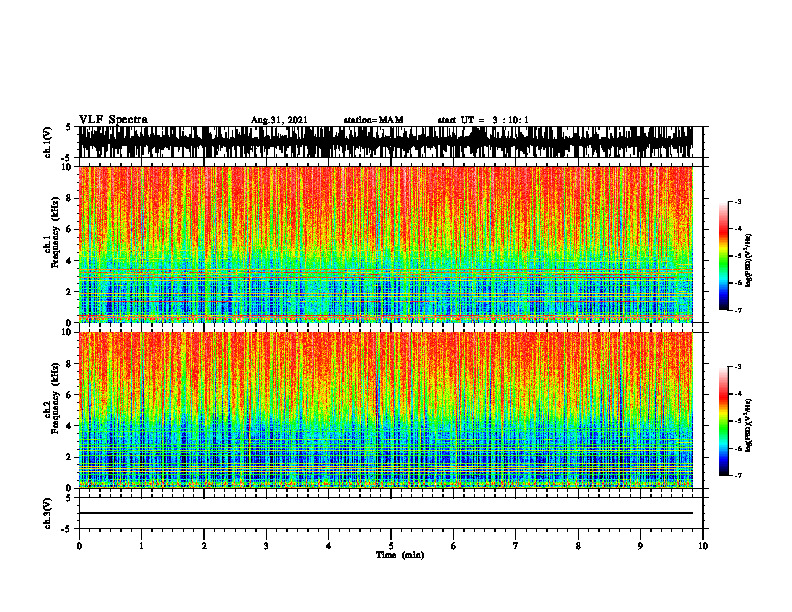Screen dimensions: 792x612
Task: Click the ch.2 spectrogram color bar
Action: click(x=724, y=421)
